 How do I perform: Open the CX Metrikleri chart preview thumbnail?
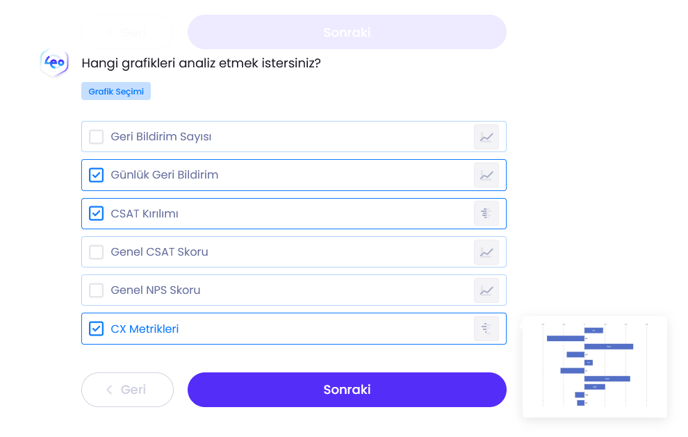click(x=594, y=367)
